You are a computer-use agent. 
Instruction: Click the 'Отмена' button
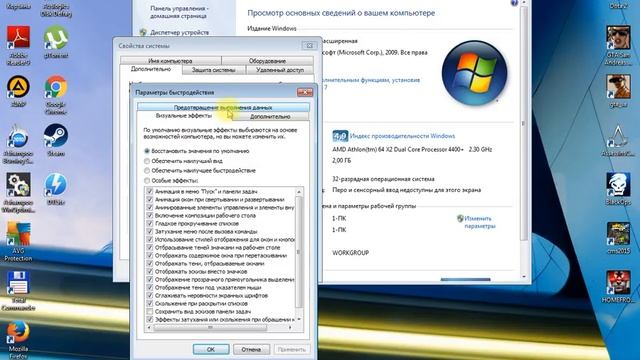tap(251, 349)
